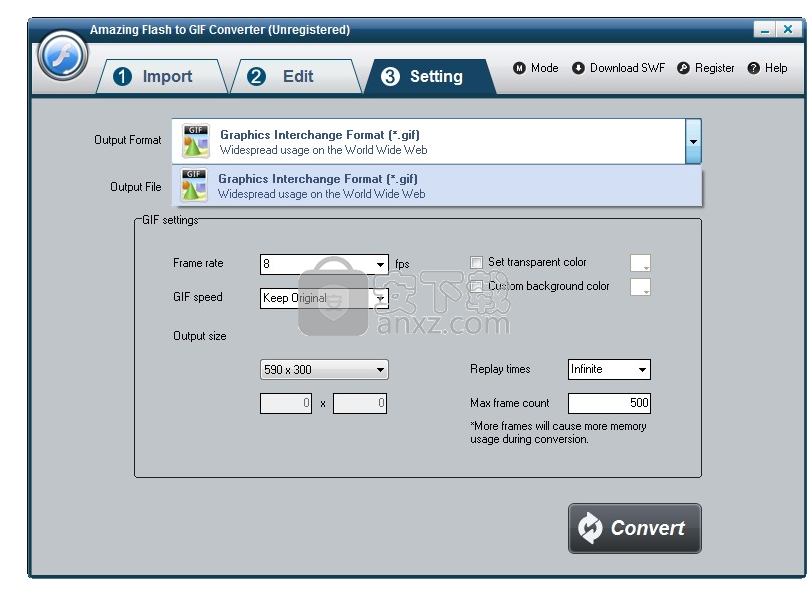Open the Mode menu text

pyautogui.click(x=544, y=68)
